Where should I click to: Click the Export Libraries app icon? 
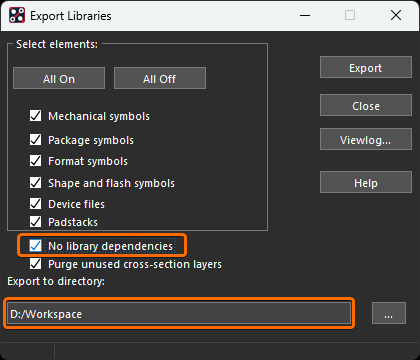tap(17, 15)
